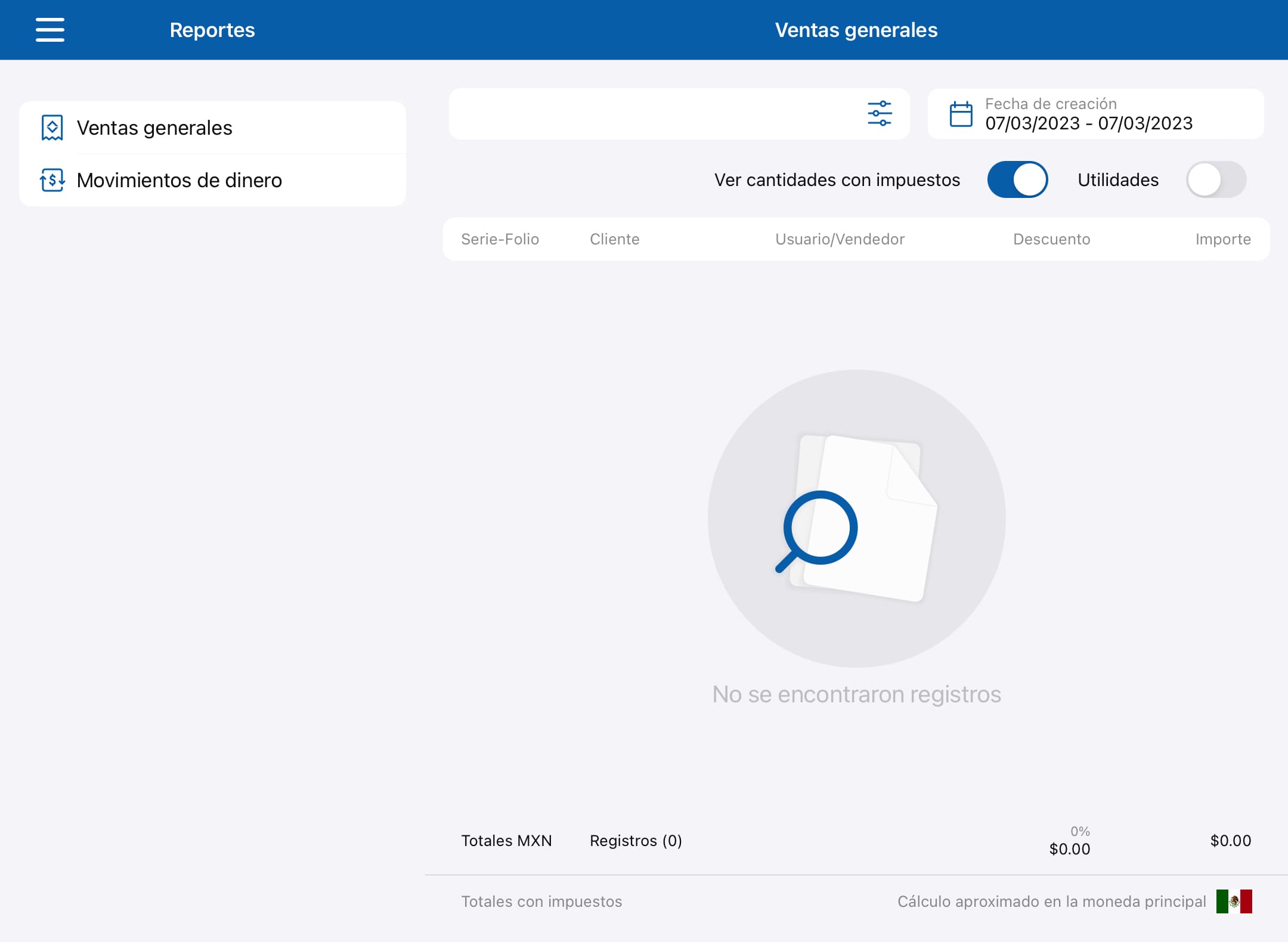Click the Registros (0) count
The height and width of the screenshot is (942, 1288).
636,841
